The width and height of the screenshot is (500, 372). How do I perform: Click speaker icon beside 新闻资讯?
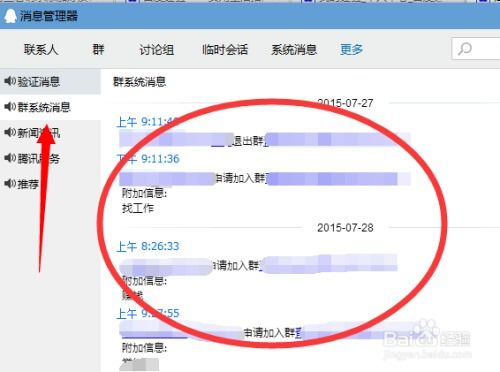tap(10, 132)
